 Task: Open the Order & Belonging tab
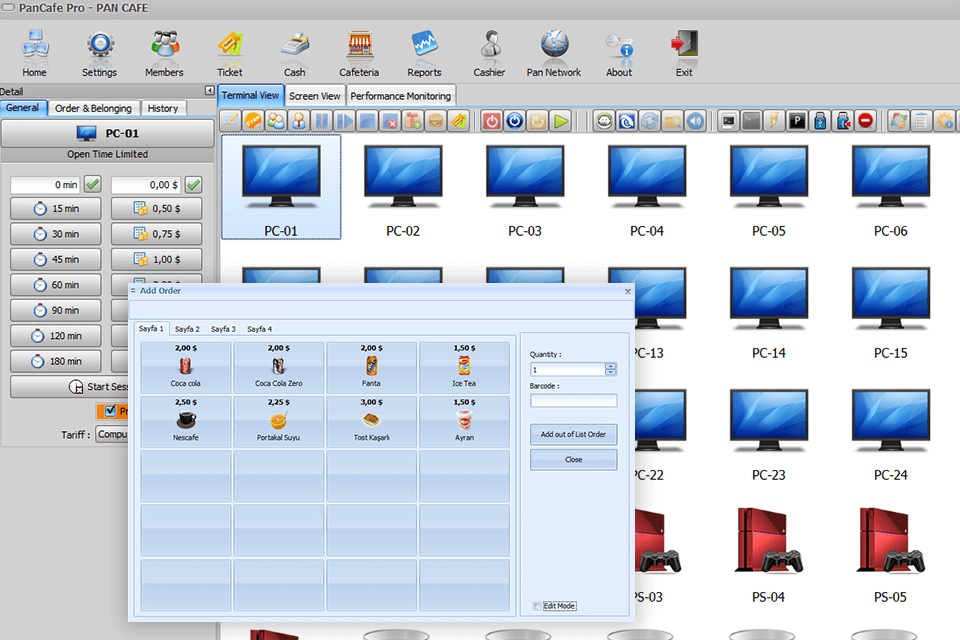point(93,108)
